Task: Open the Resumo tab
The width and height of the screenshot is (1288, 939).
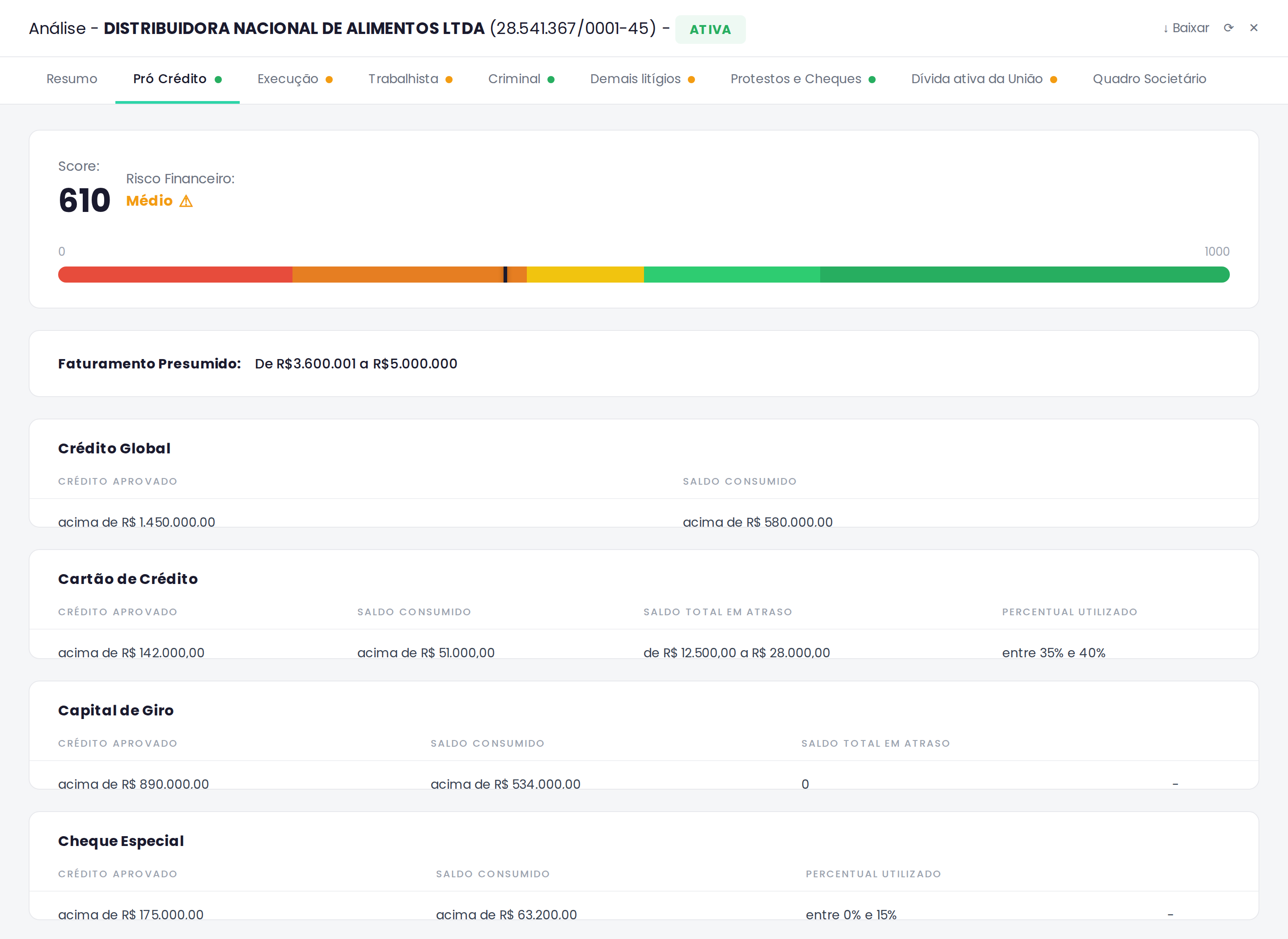Action: tap(72, 79)
